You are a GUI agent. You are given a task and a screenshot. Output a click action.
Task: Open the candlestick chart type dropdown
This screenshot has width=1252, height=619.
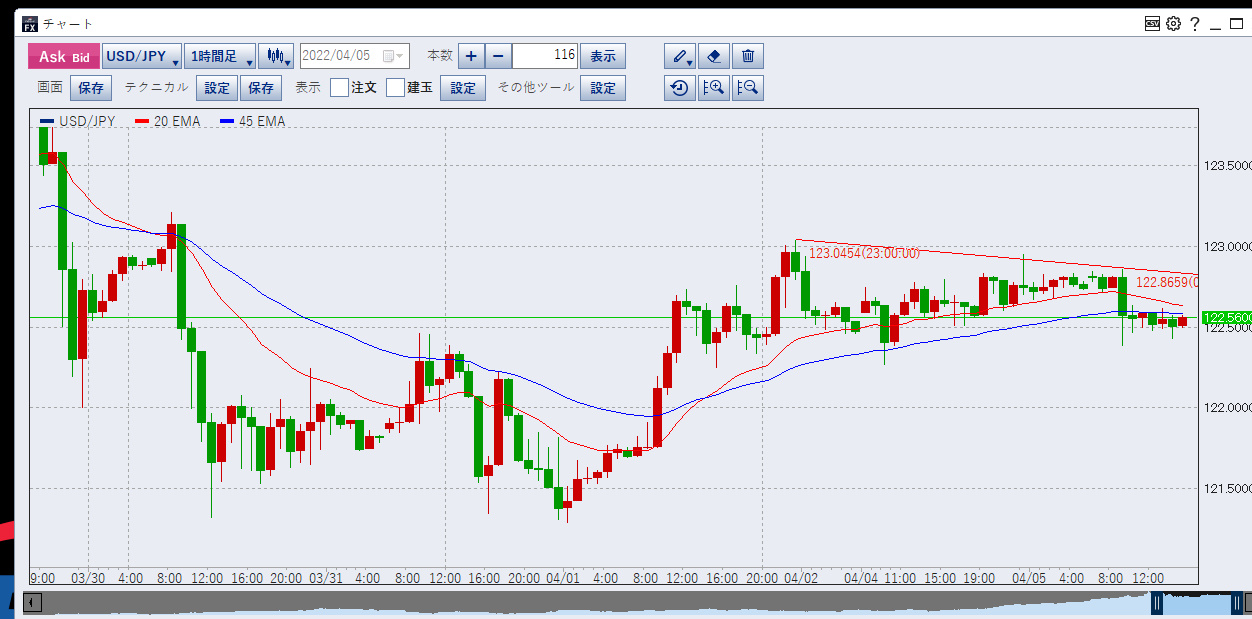(276, 56)
